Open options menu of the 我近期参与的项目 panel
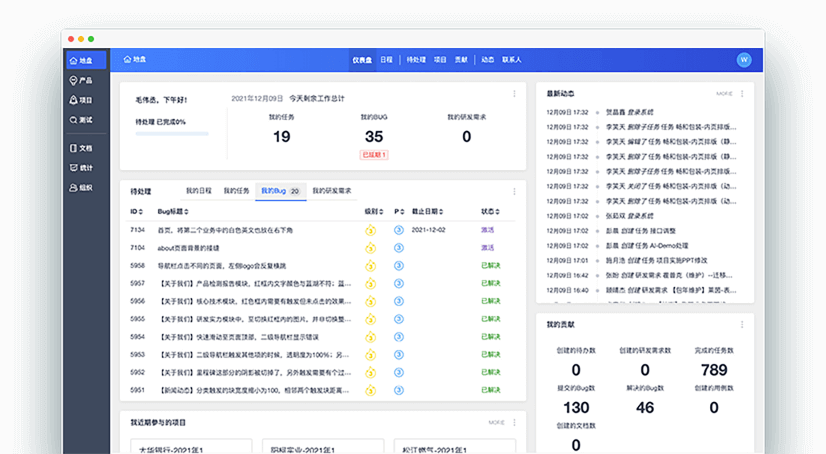 point(514,422)
